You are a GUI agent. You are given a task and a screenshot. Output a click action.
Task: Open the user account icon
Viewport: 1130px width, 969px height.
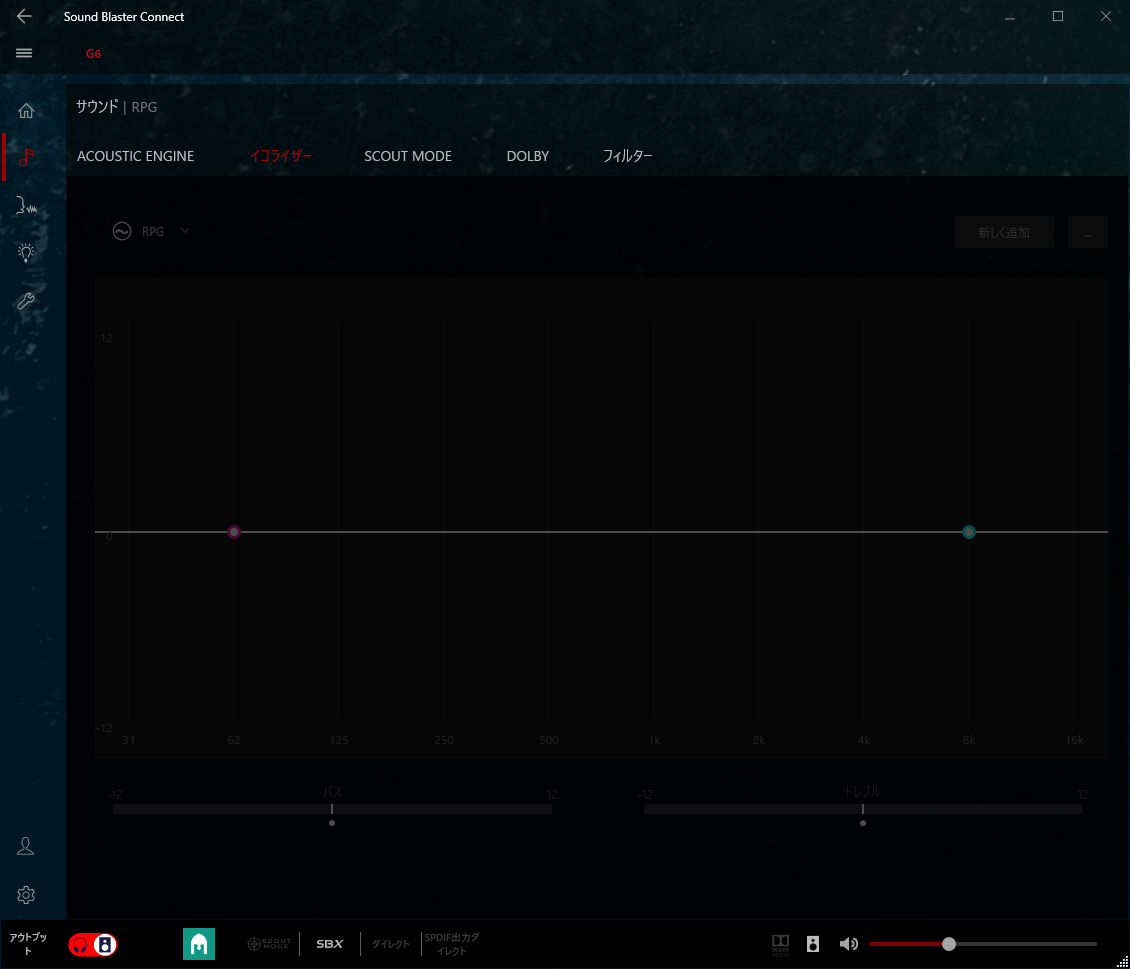(x=25, y=846)
